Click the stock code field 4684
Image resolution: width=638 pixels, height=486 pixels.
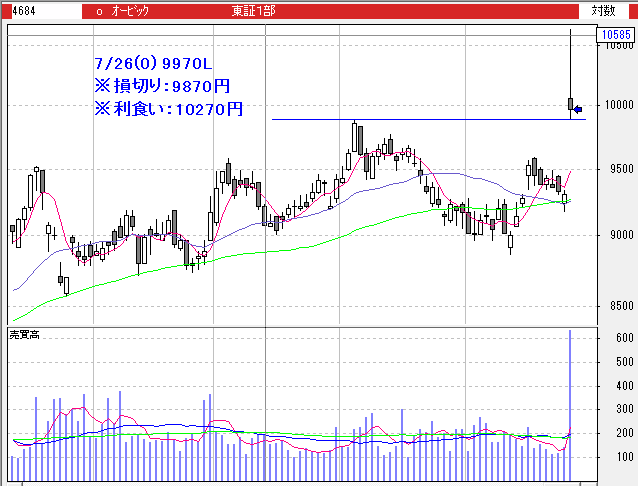tap(14, 10)
